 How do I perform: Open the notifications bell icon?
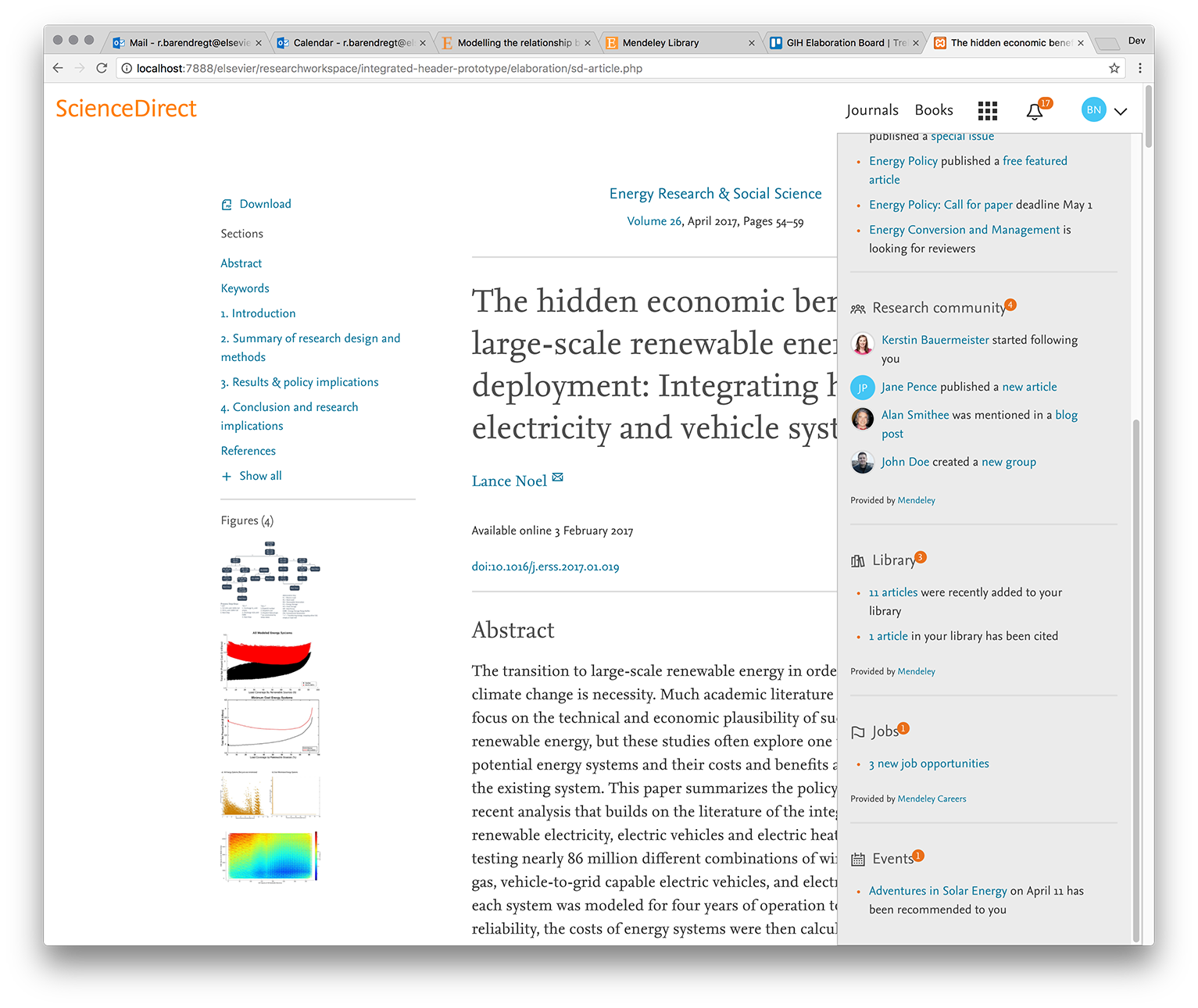pyautogui.click(x=1035, y=112)
